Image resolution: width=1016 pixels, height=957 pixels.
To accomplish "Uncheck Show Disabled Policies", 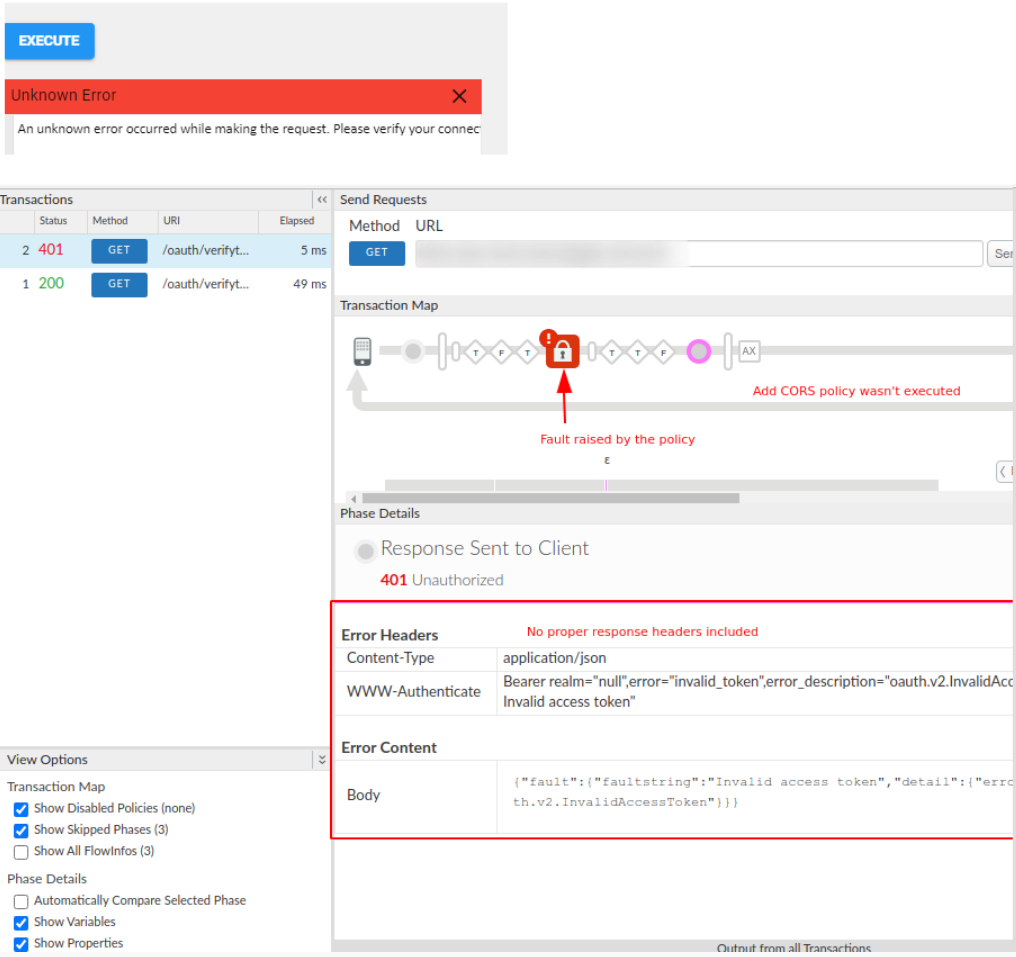I will (21, 808).
